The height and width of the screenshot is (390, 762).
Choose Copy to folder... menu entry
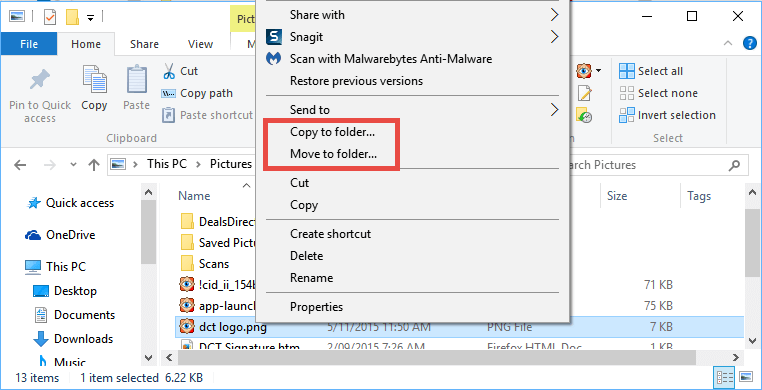click(x=332, y=132)
